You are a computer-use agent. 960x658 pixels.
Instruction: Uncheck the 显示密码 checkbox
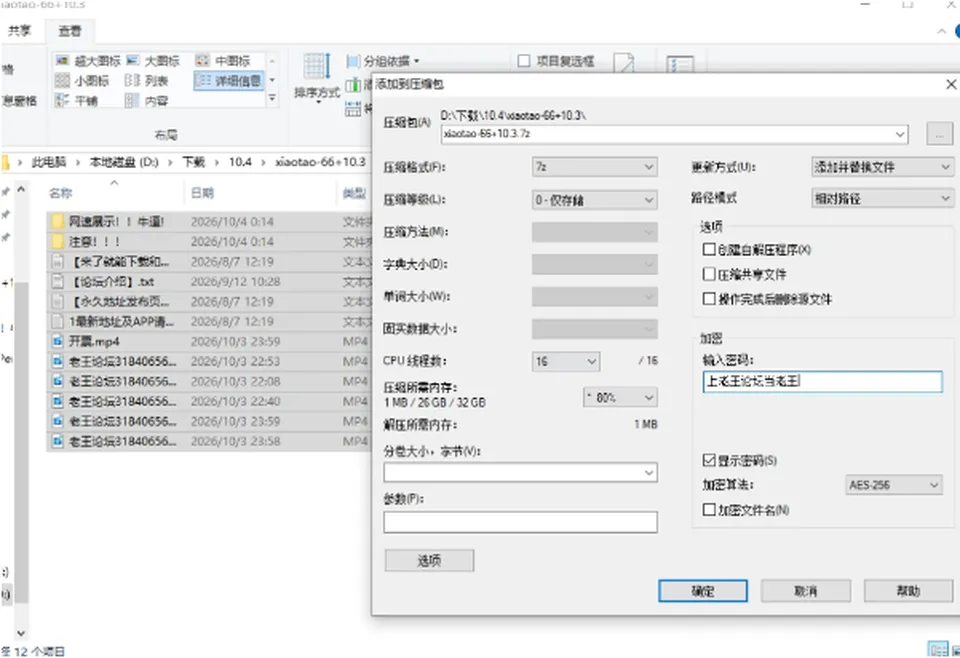pos(709,460)
